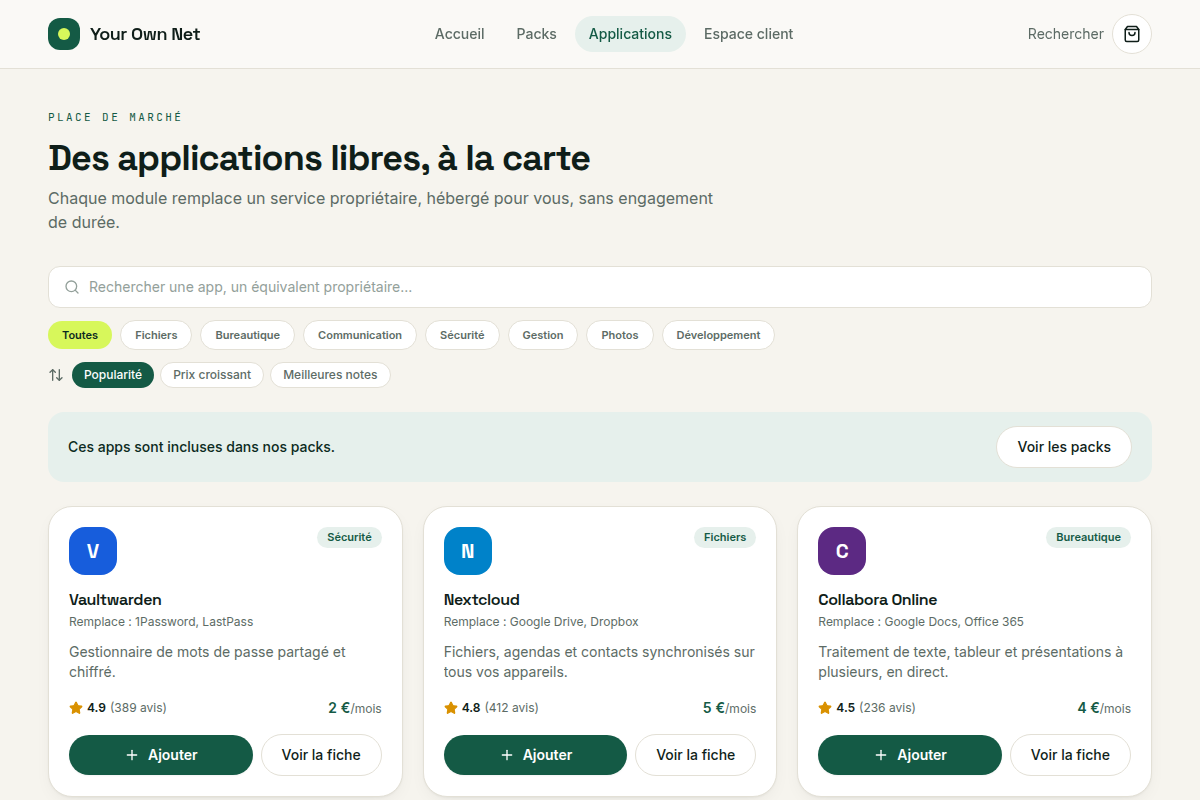Filter apps by Gestion category
Viewport: 1200px width, 800px height.
[543, 335]
